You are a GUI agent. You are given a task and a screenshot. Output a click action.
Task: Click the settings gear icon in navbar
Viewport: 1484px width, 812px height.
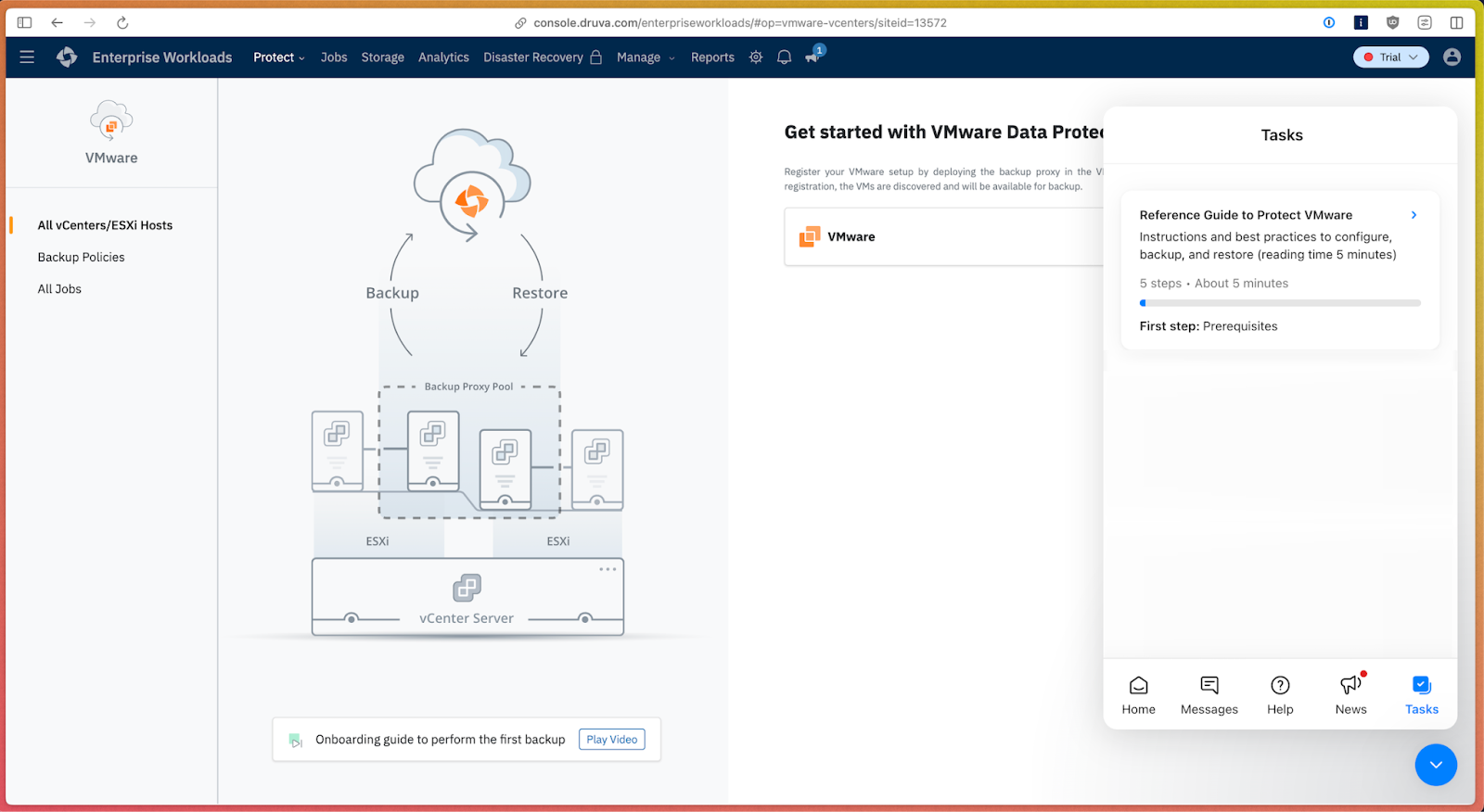[756, 57]
